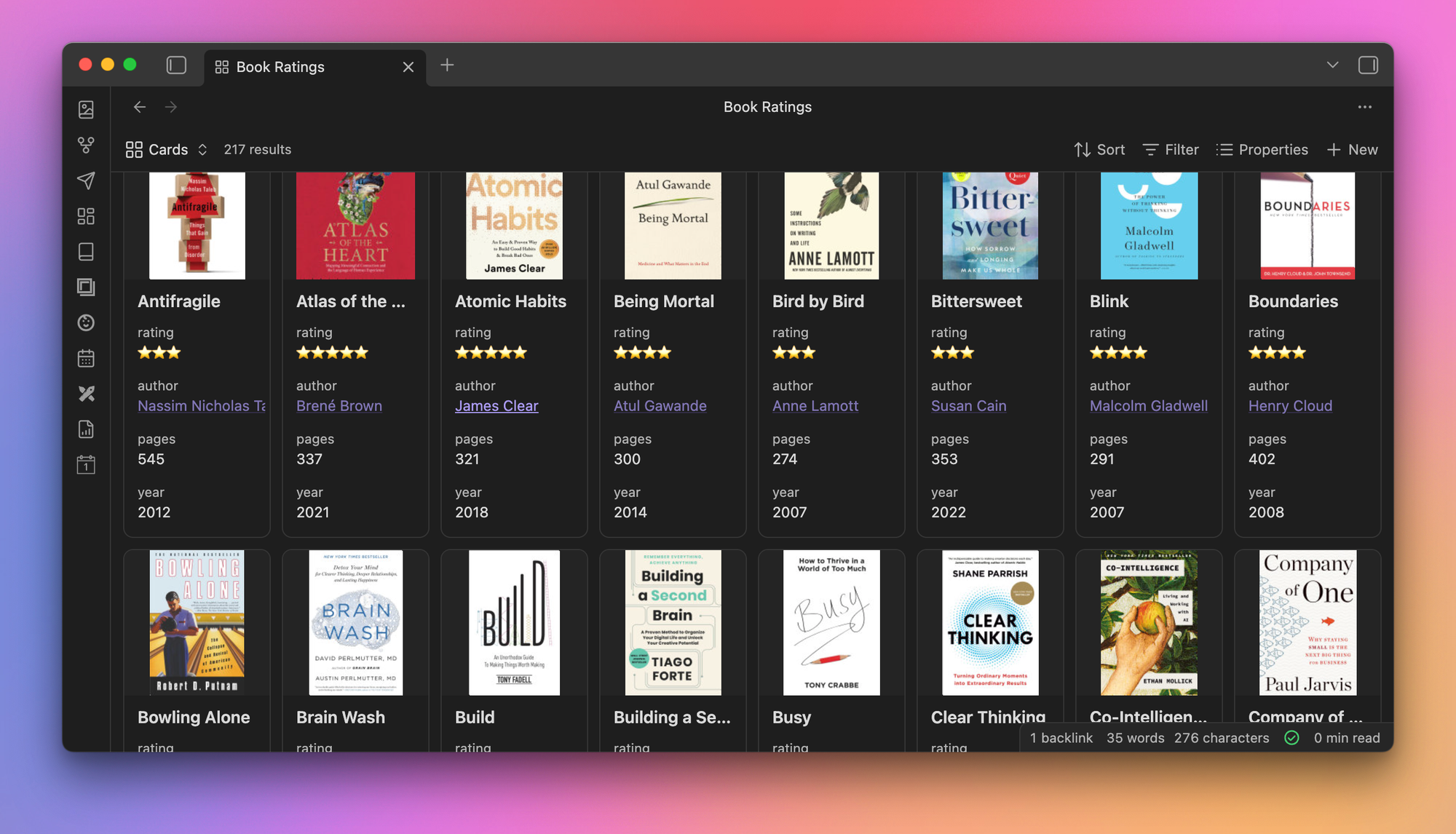The image size is (1456, 834).
Task: Expand the tab list dropdown chevron
Action: [1332, 65]
